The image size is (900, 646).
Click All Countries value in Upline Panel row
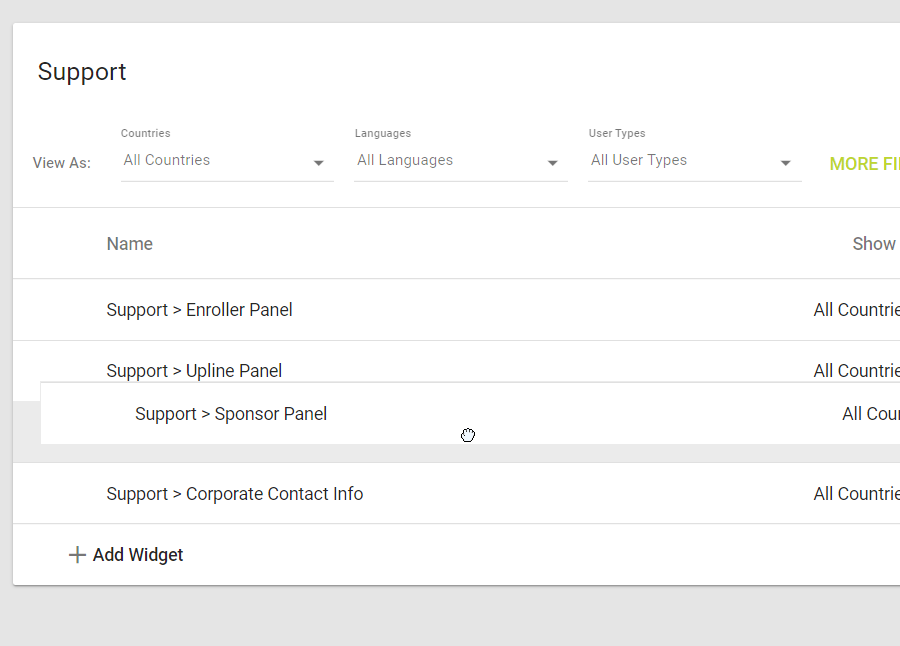pyautogui.click(x=857, y=370)
